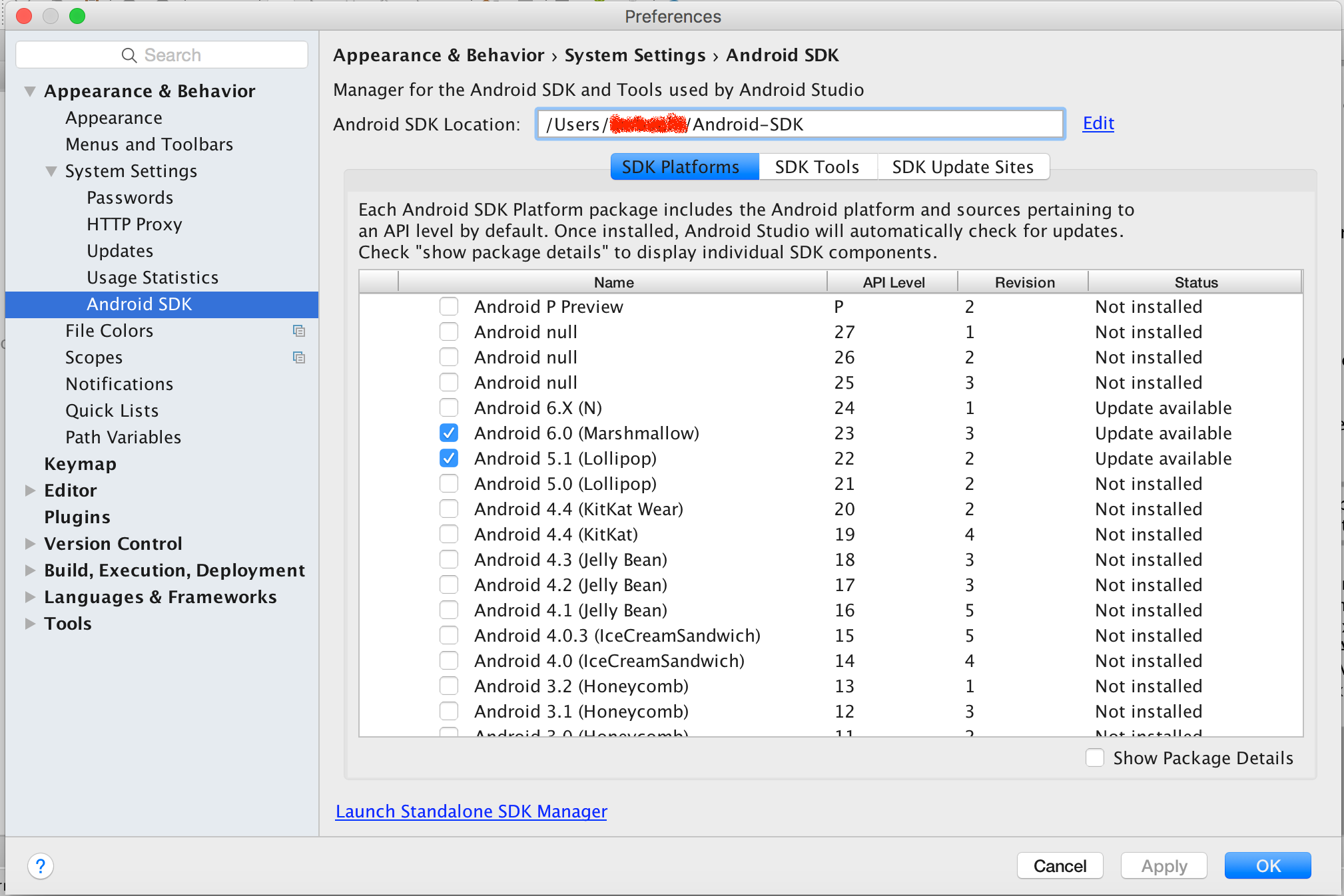This screenshot has height=896, width=1344.
Task: Switch to the SDK Tools tab
Action: tap(817, 167)
